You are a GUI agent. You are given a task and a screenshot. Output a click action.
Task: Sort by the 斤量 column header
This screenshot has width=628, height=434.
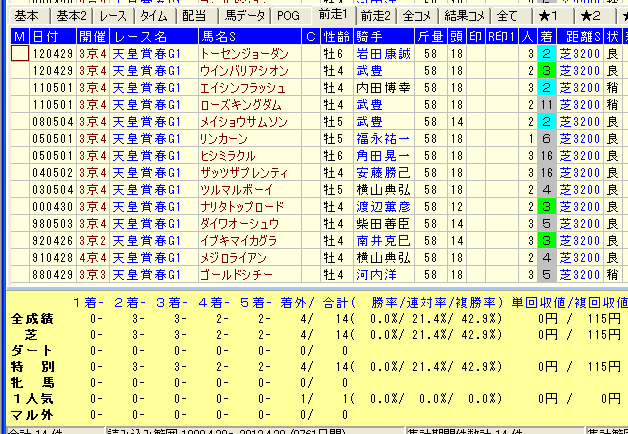(431, 36)
